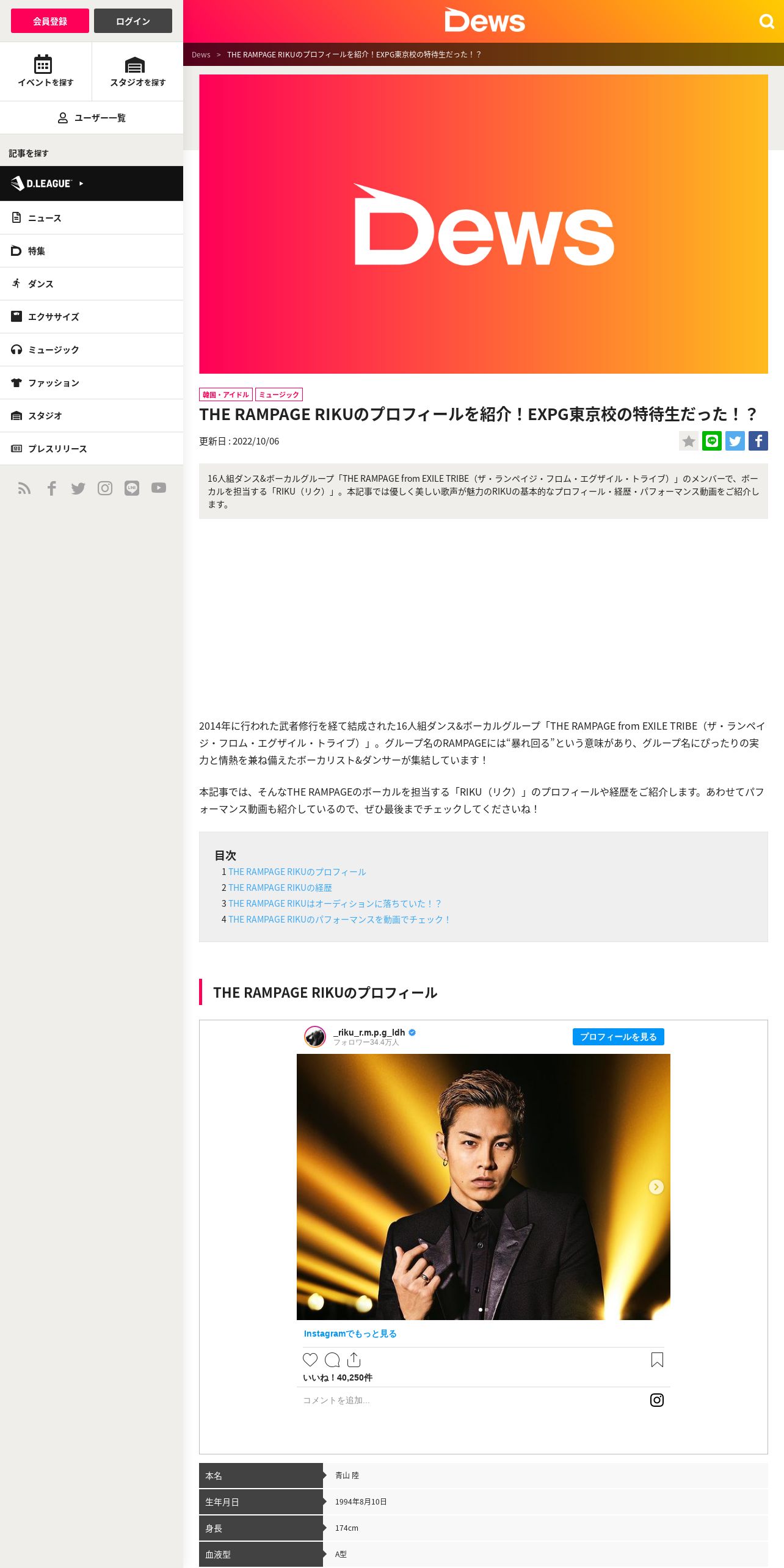Click the sidebar Instagram icon
This screenshot has width=784, height=1568.
[105, 488]
